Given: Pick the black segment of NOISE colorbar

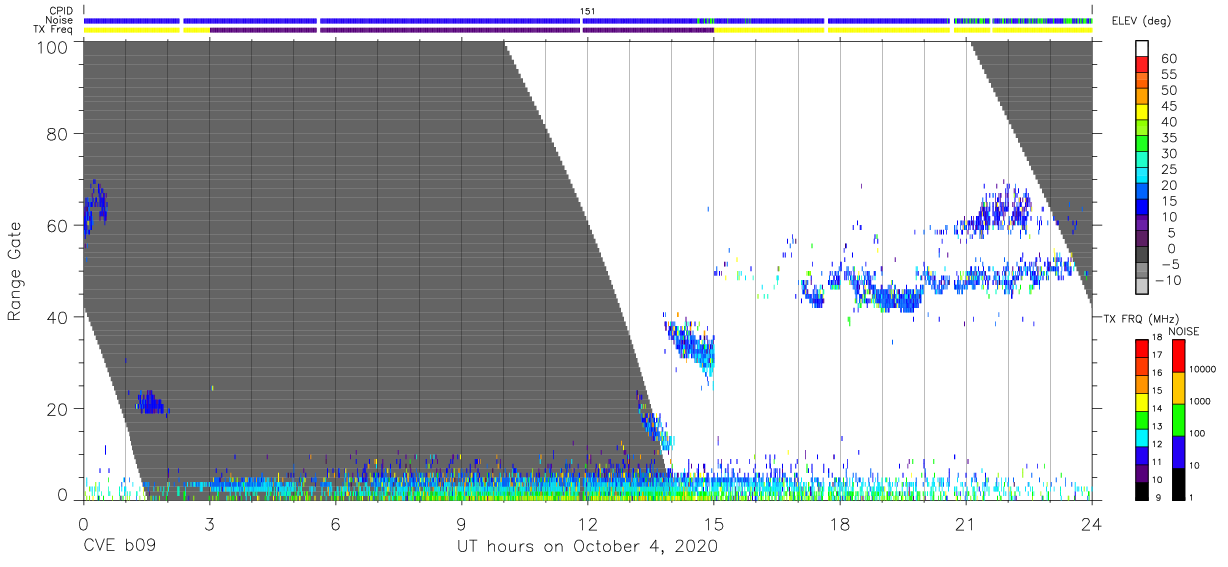Looking at the screenshot, I should 1178,483.
